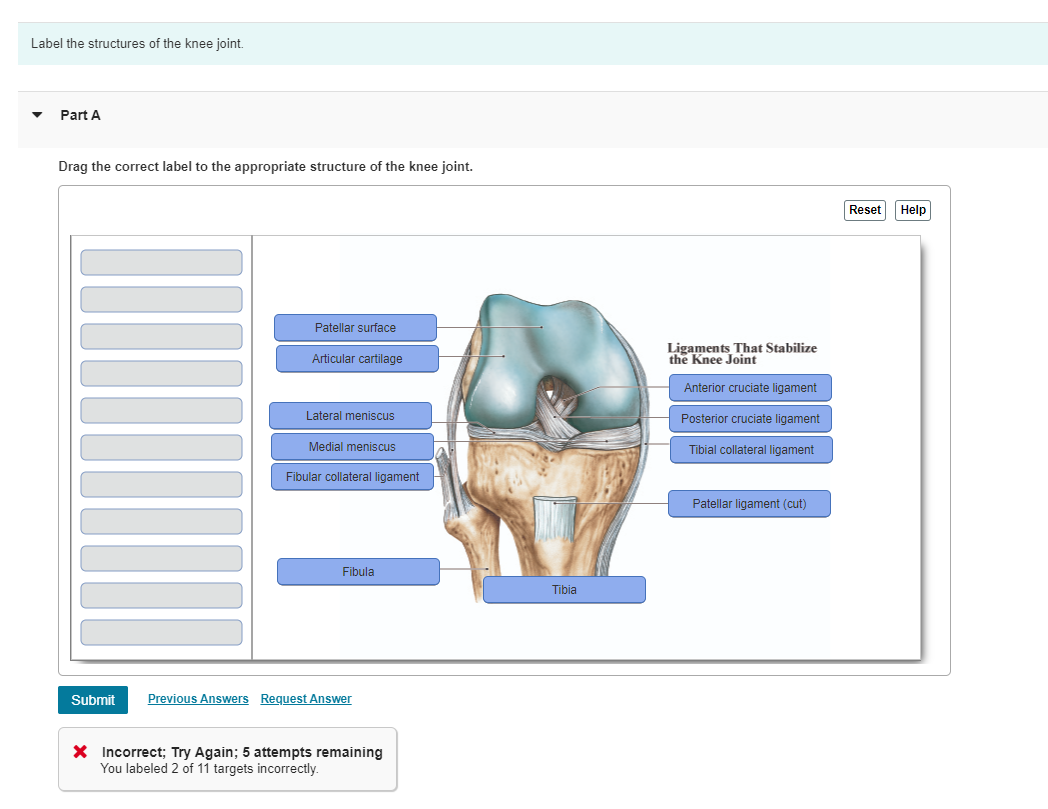Select the "Medial meniscus" label
The height and width of the screenshot is (809, 1048).
coord(351,446)
